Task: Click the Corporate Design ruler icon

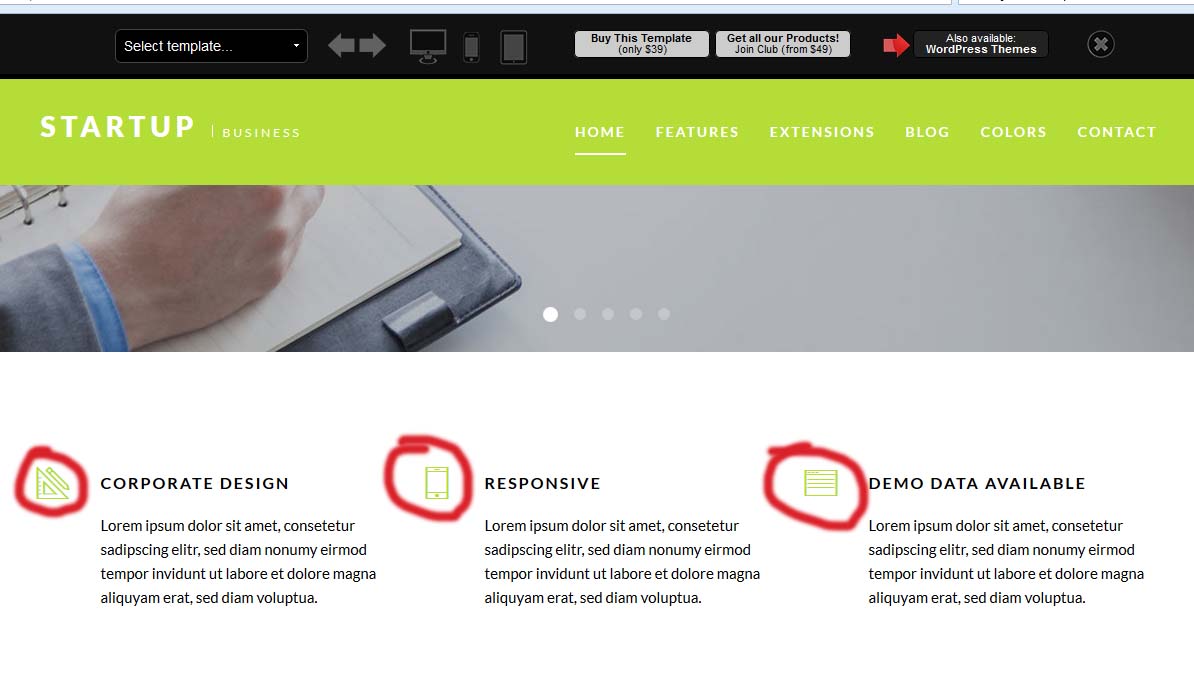Action: tap(53, 483)
